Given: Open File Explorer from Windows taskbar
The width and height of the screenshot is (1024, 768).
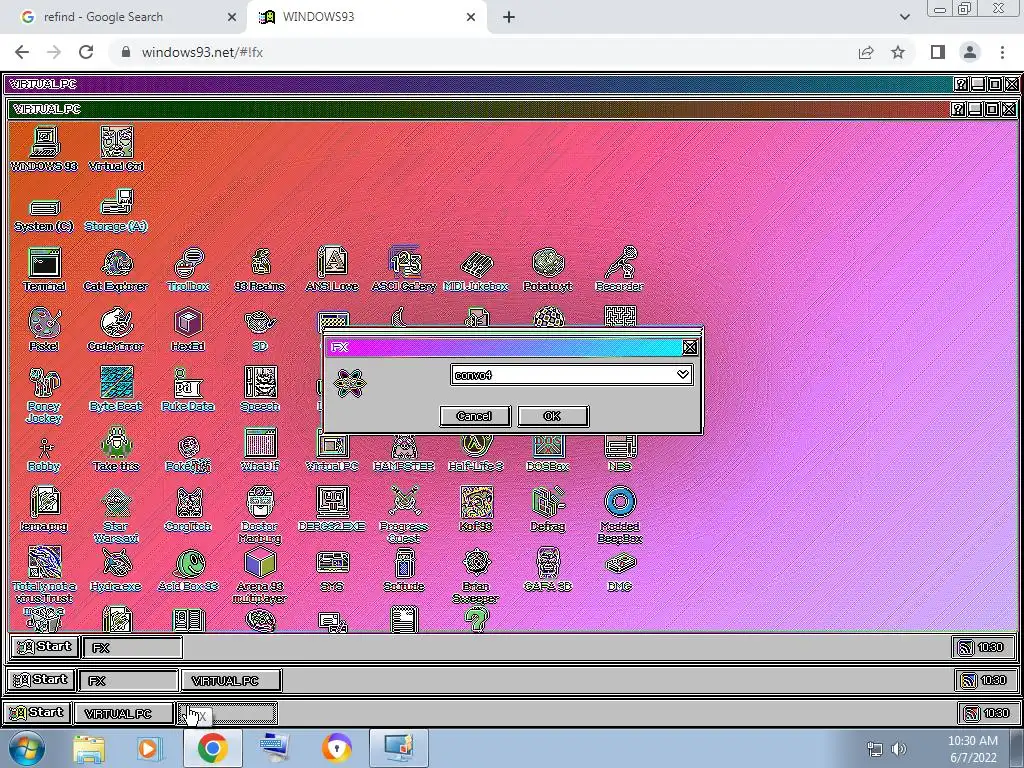Looking at the screenshot, I should (x=89, y=748).
